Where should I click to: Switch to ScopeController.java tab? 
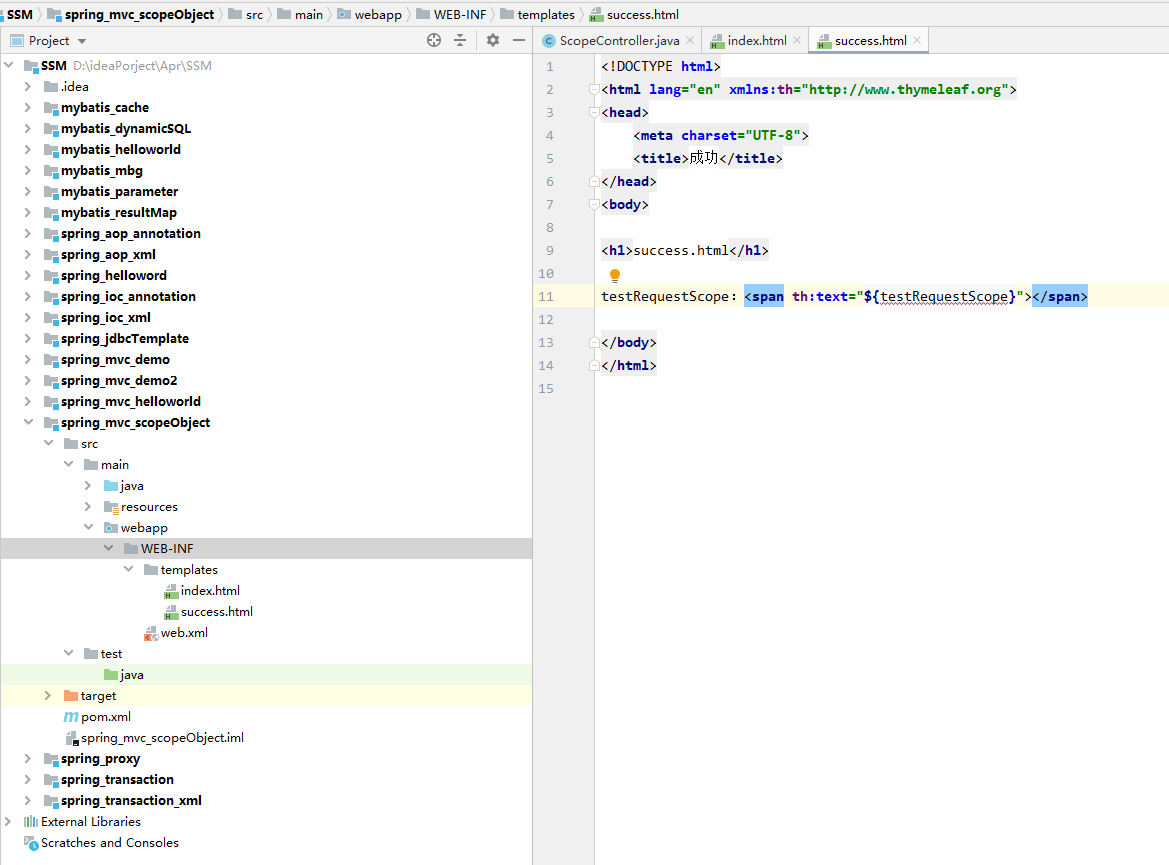point(619,41)
